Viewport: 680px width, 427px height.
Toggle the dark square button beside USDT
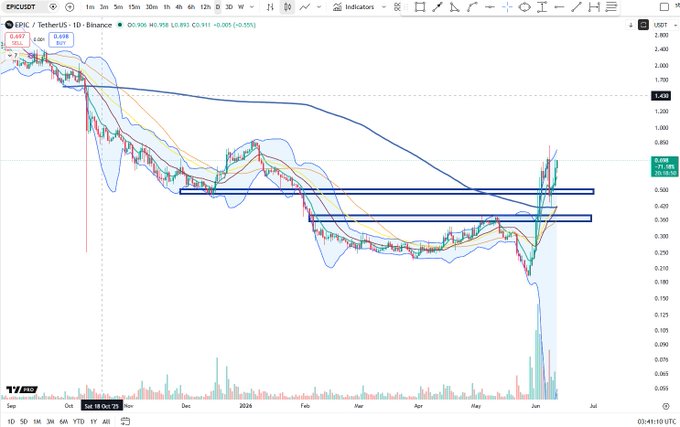[x=644, y=25]
